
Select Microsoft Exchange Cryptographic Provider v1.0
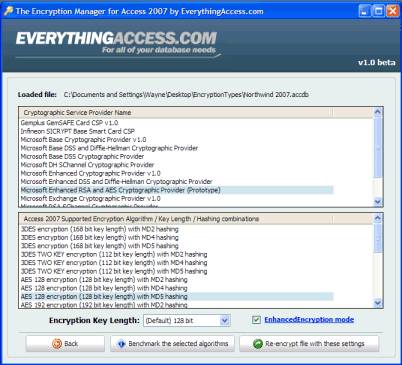click(177, 198)
